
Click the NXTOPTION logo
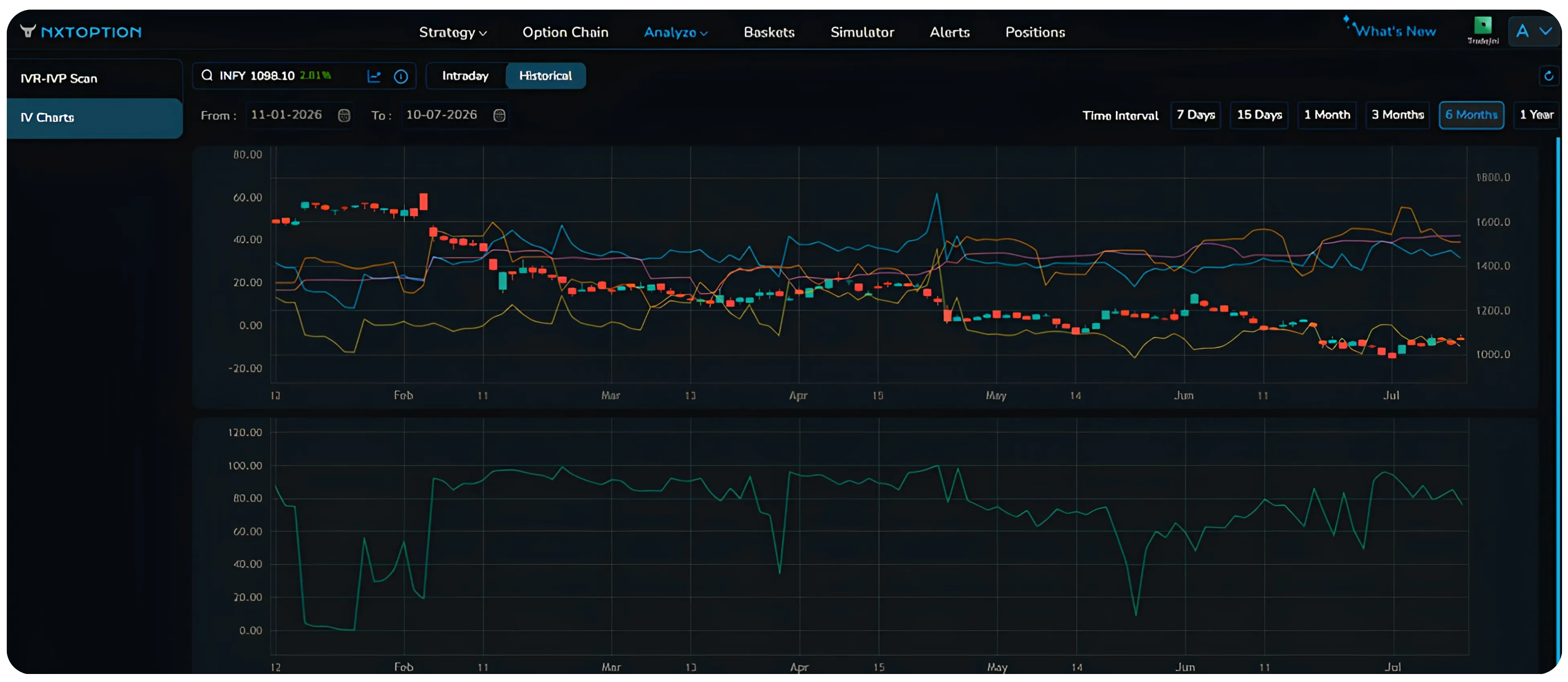81,32
